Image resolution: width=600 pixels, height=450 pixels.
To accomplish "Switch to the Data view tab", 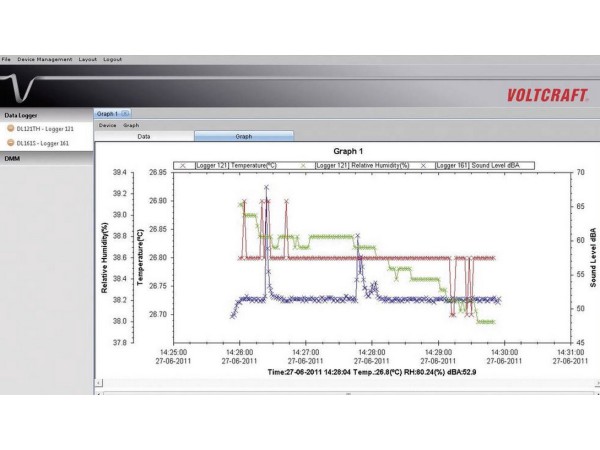I will tap(144, 136).
